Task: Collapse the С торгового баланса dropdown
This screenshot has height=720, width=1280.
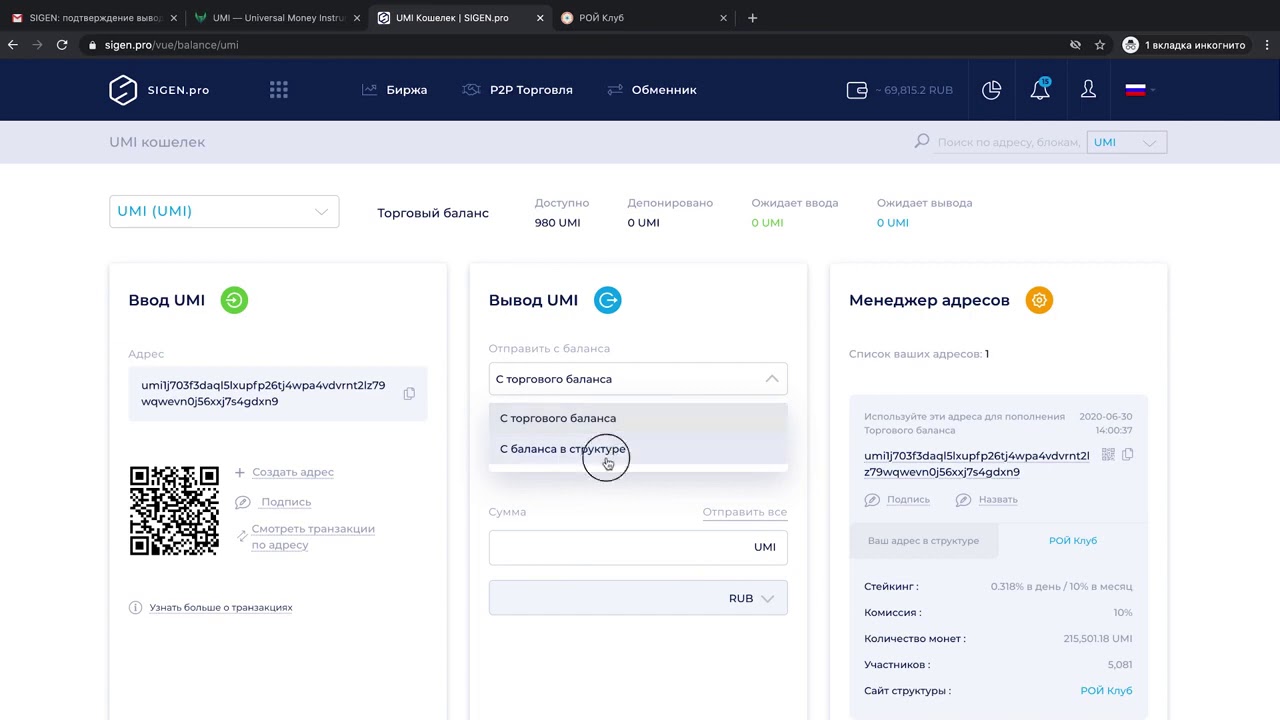Action: (x=638, y=379)
